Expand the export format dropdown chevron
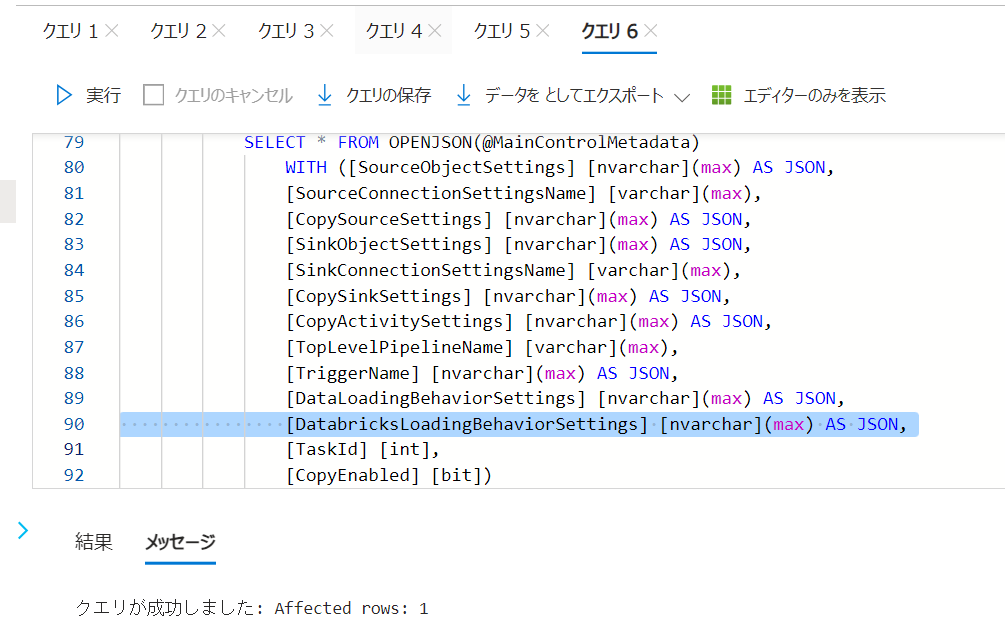The height and width of the screenshot is (630, 1005). tap(682, 97)
